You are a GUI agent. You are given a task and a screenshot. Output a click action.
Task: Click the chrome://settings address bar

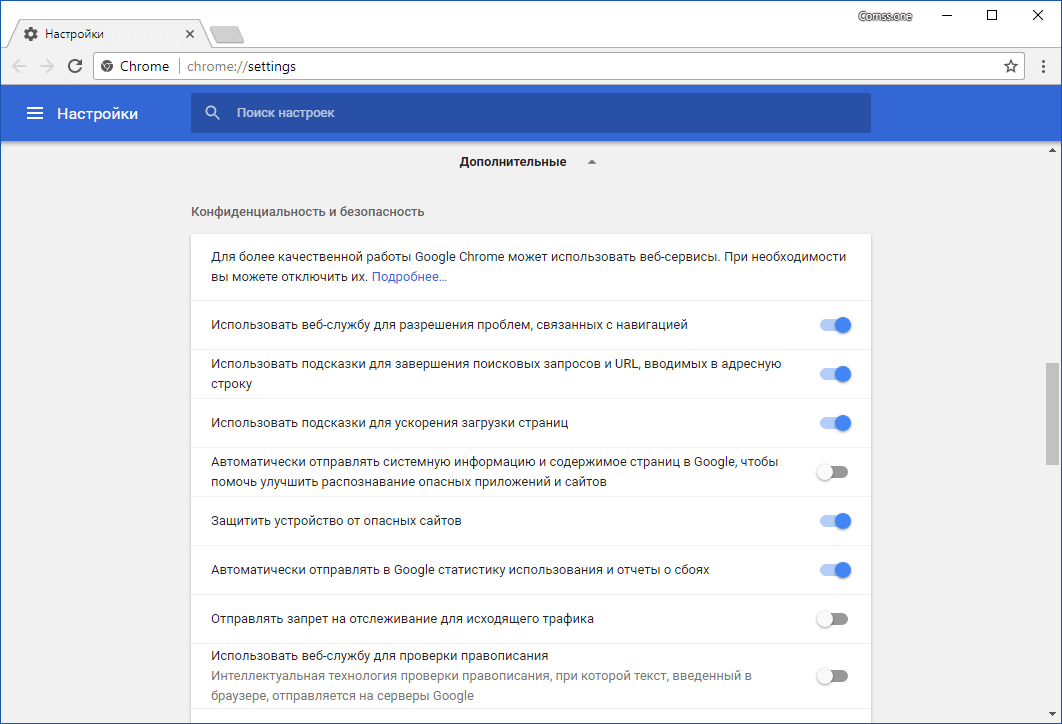click(560, 66)
